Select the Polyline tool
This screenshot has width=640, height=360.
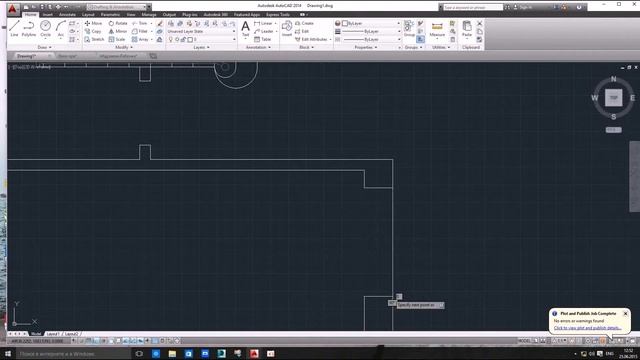tap(29, 29)
